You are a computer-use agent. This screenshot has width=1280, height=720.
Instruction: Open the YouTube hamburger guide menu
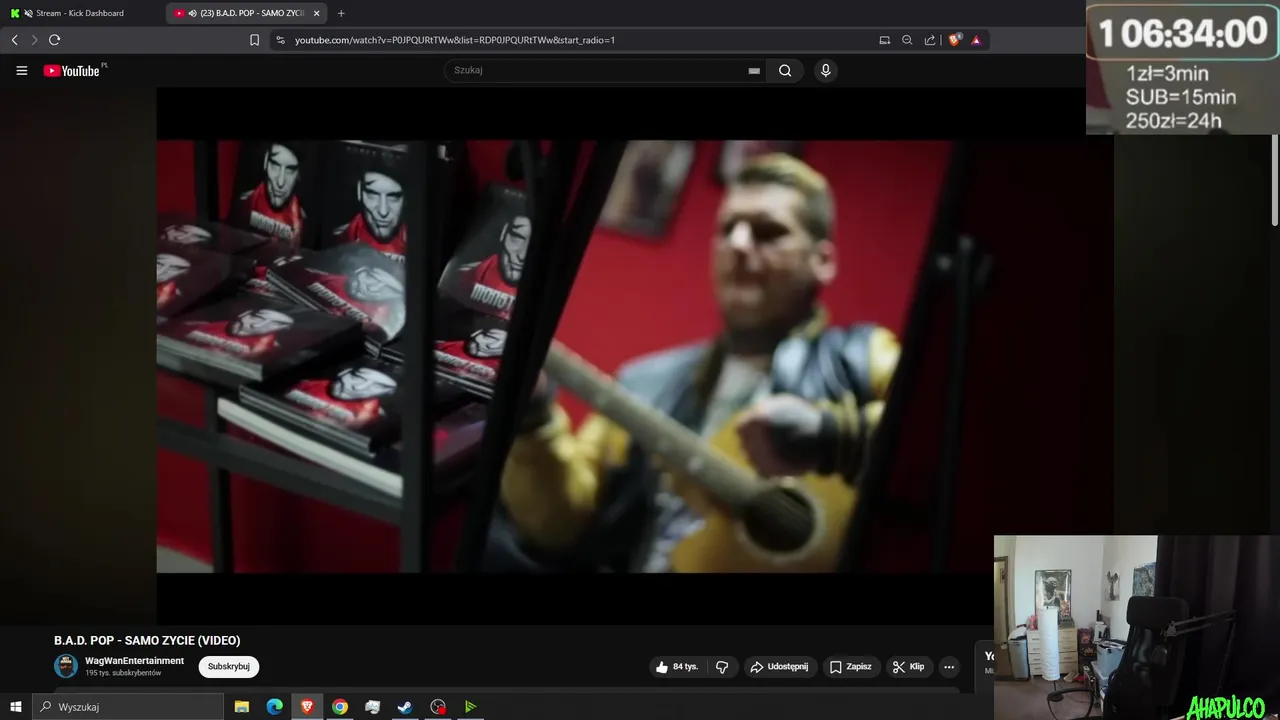21,71
